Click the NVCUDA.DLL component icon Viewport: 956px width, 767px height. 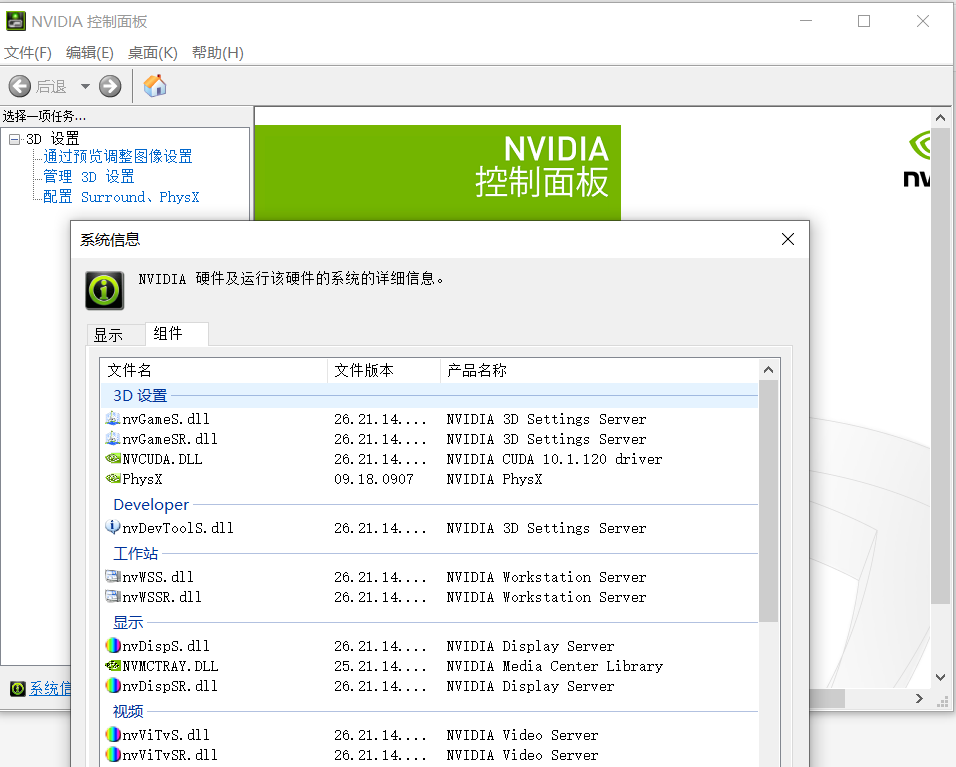(x=113, y=458)
